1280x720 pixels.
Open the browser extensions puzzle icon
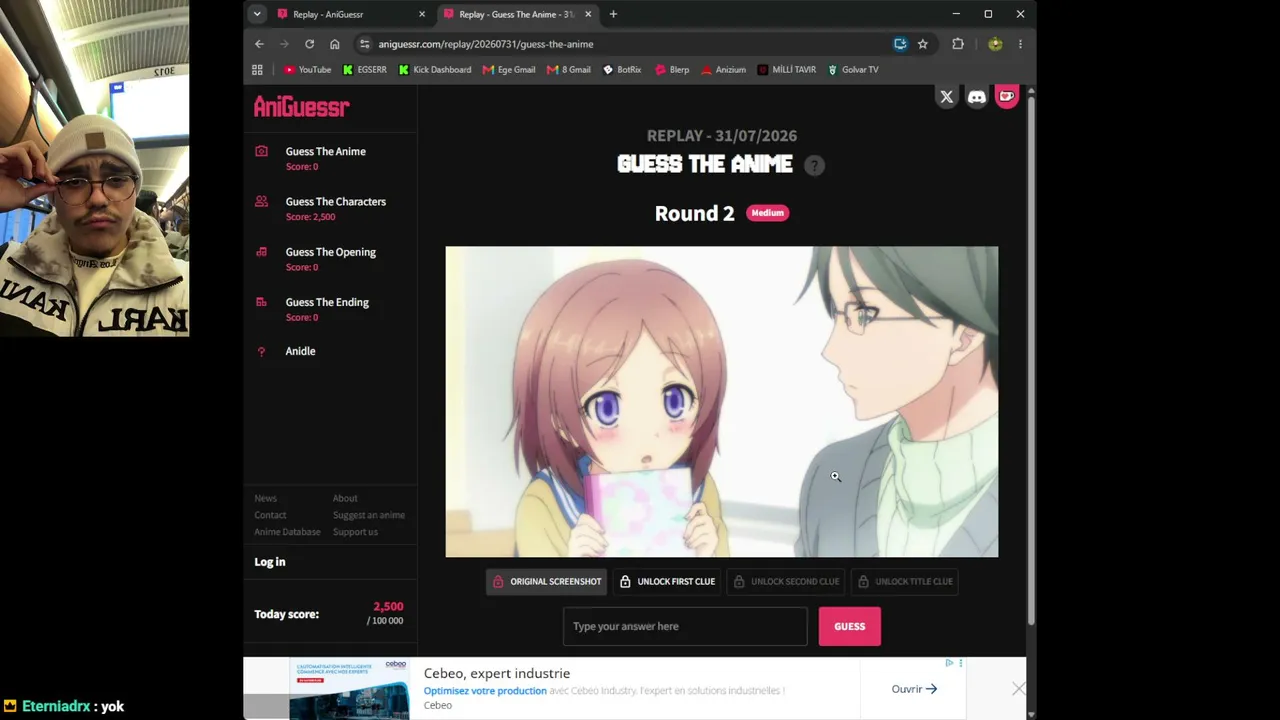click(x=958, y=44)
